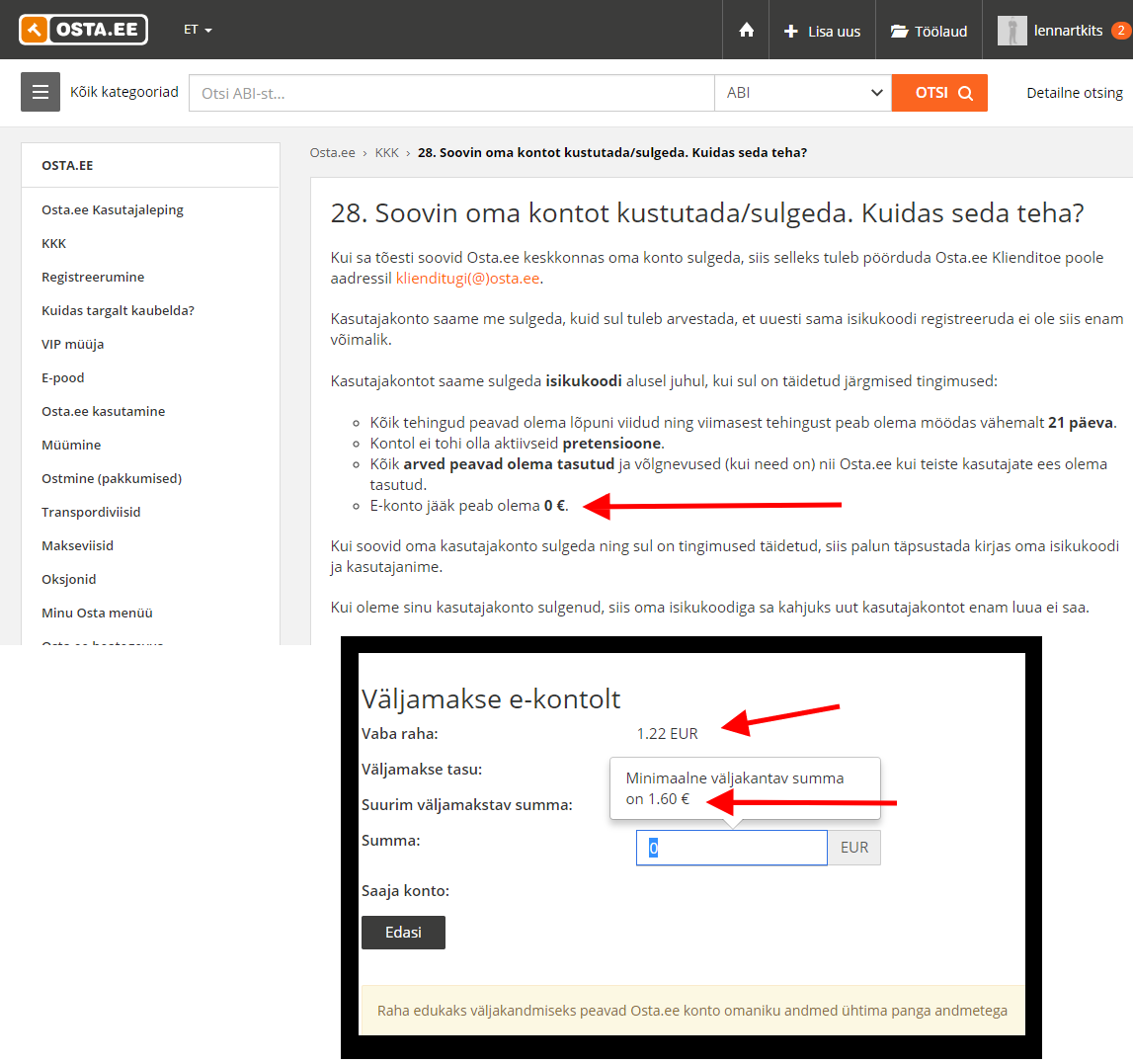Viewport: 1133px width, 1064px height.
Task: Click Kõik kategooriad label
Action: (x=124, y=92)
